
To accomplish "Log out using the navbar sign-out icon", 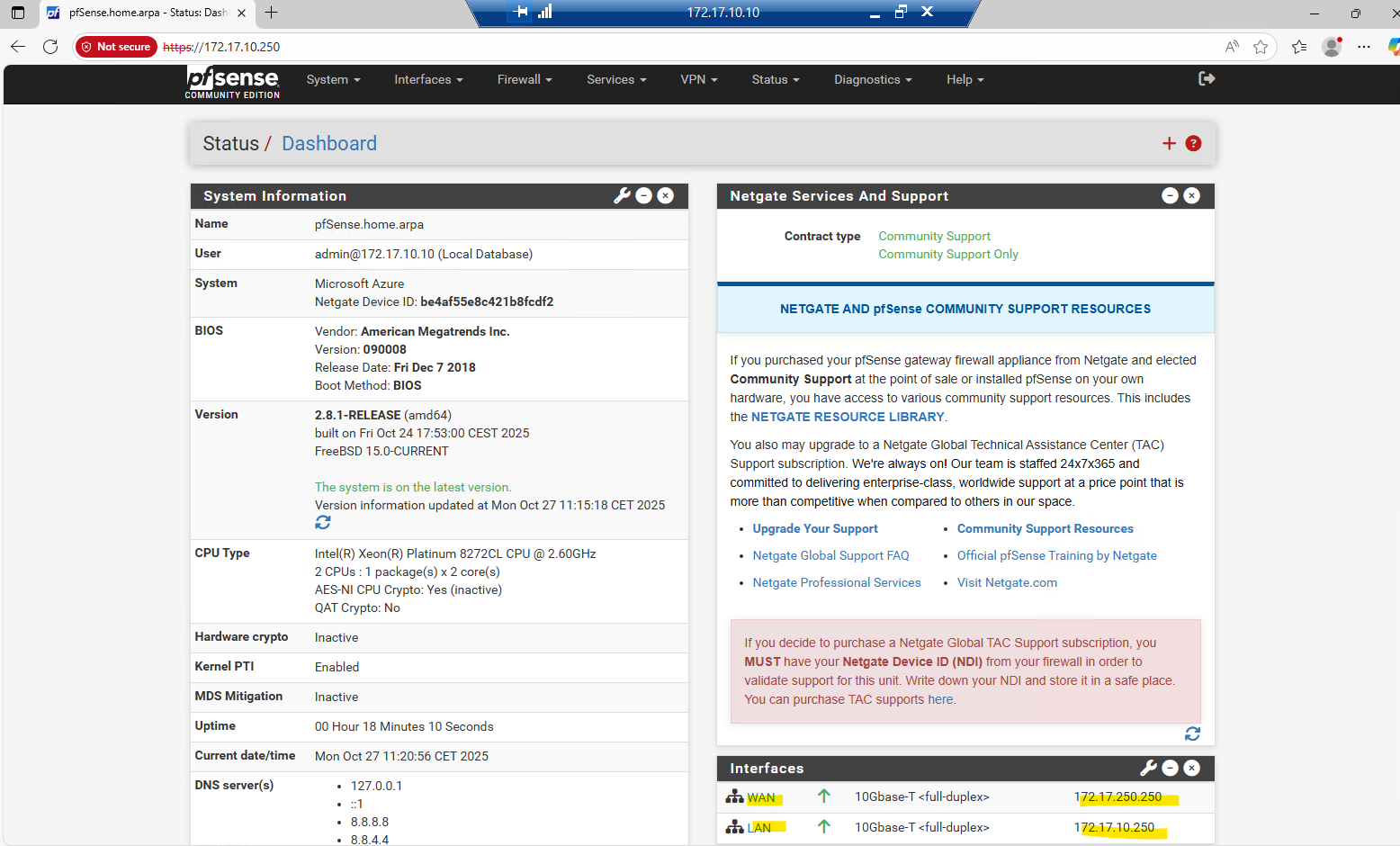I will 1207,79.
